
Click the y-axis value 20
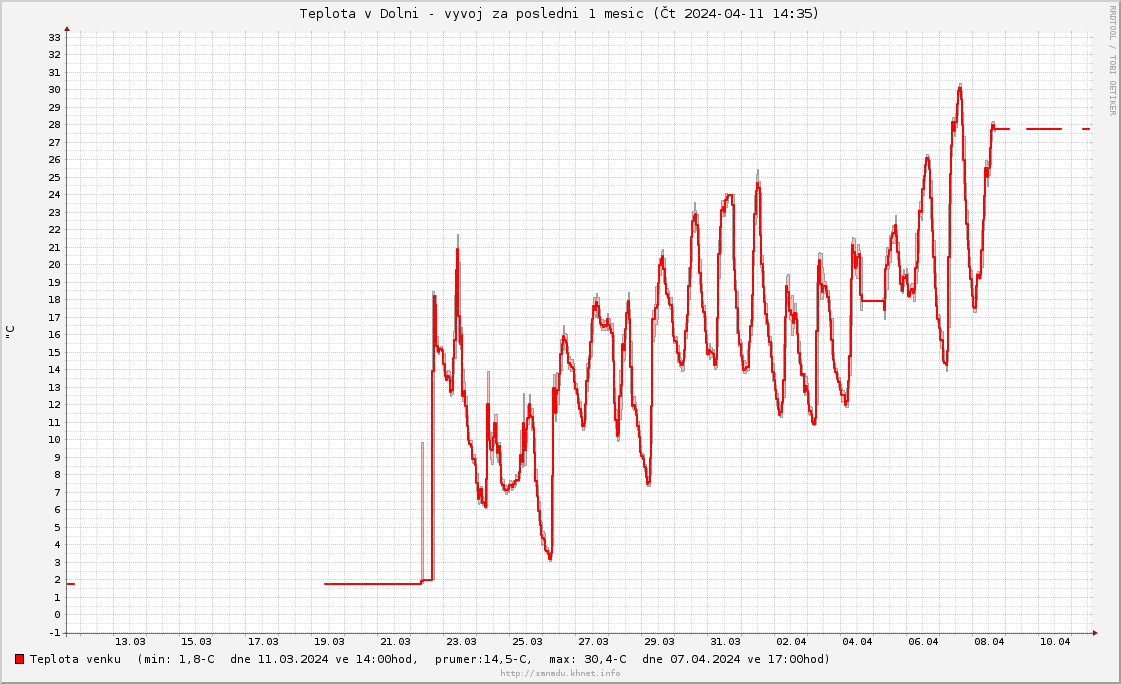tap(54, 264)
